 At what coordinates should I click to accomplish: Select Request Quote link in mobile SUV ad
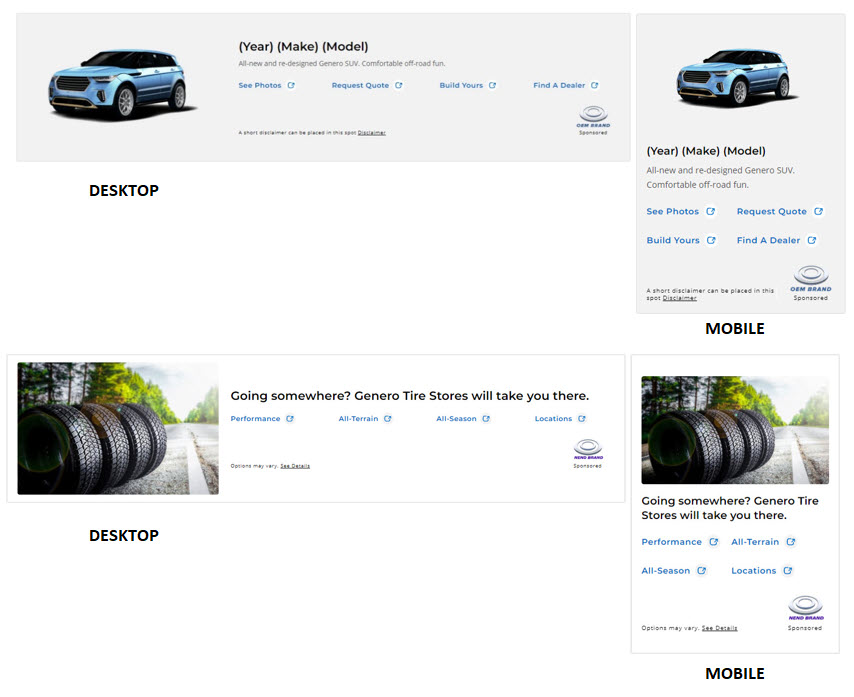pyautogui.click(x=771, y=212)
